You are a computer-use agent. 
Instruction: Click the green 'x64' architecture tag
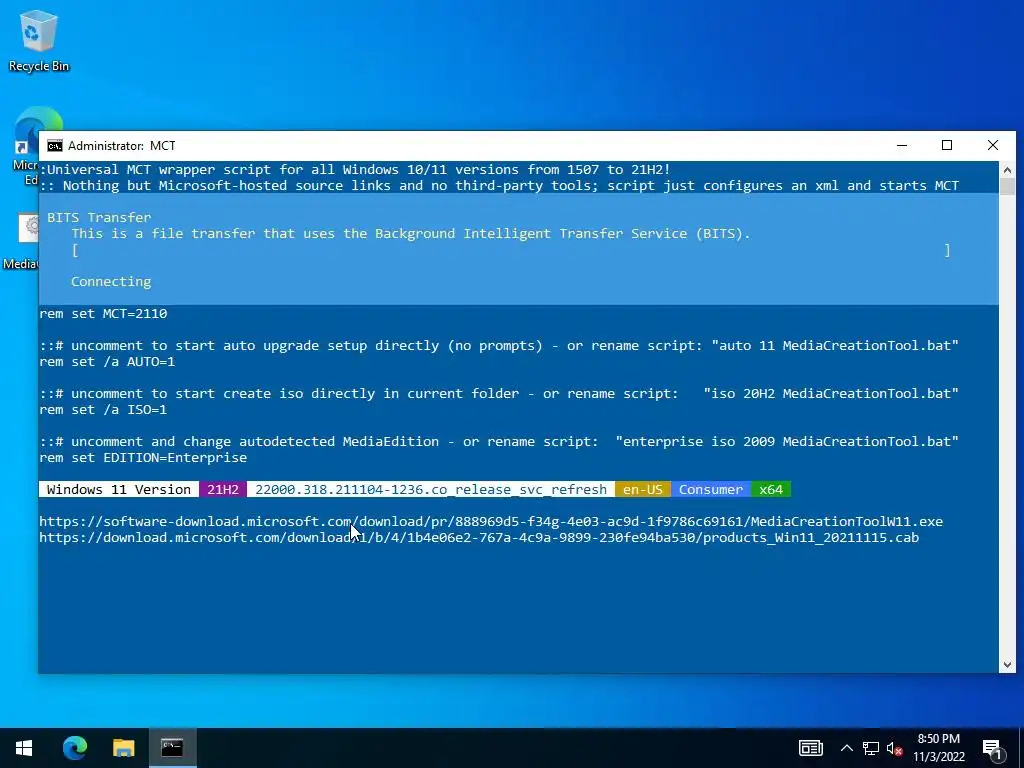point(771,489)
